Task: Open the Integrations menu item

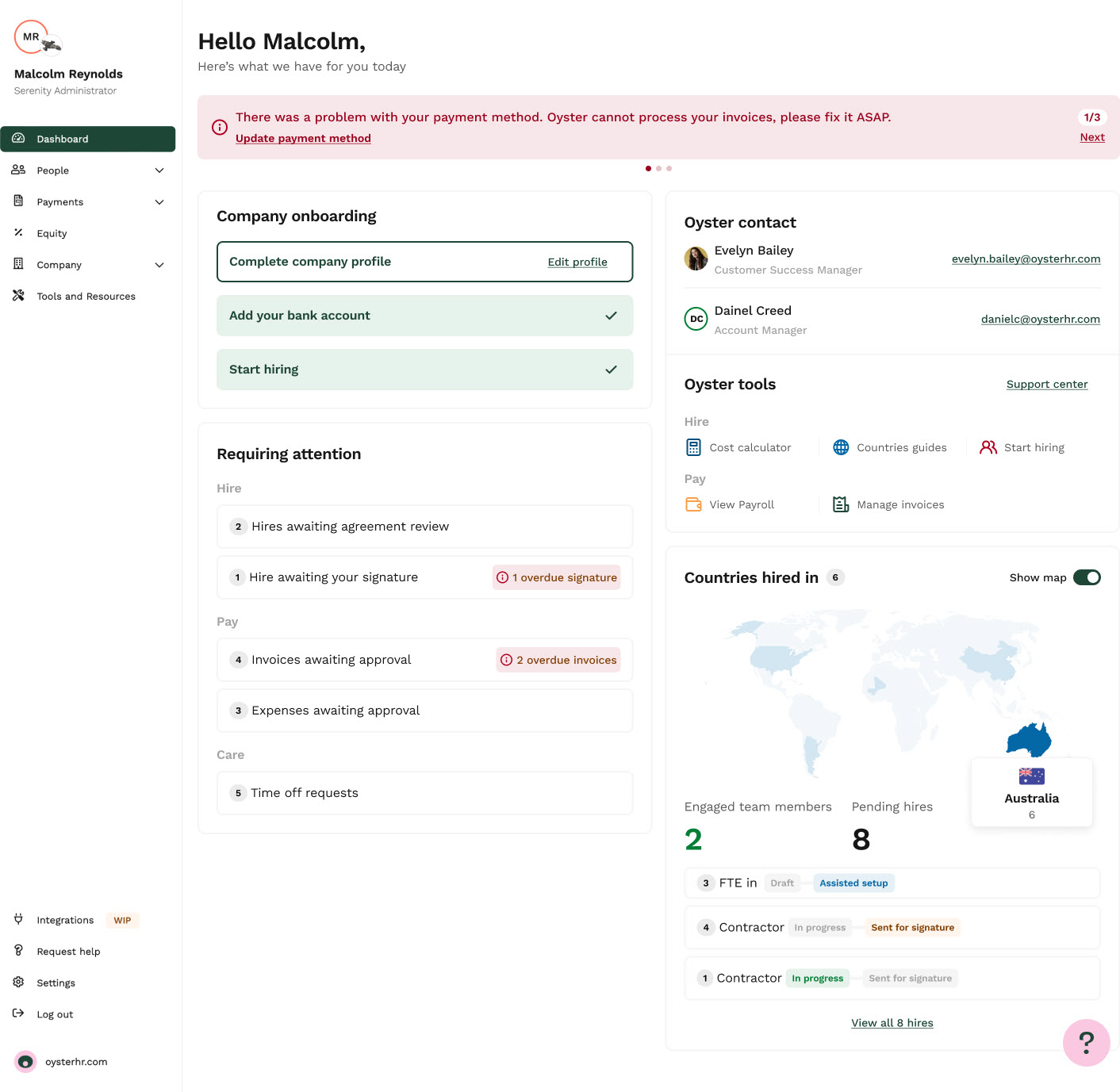Action: (65, 920)
